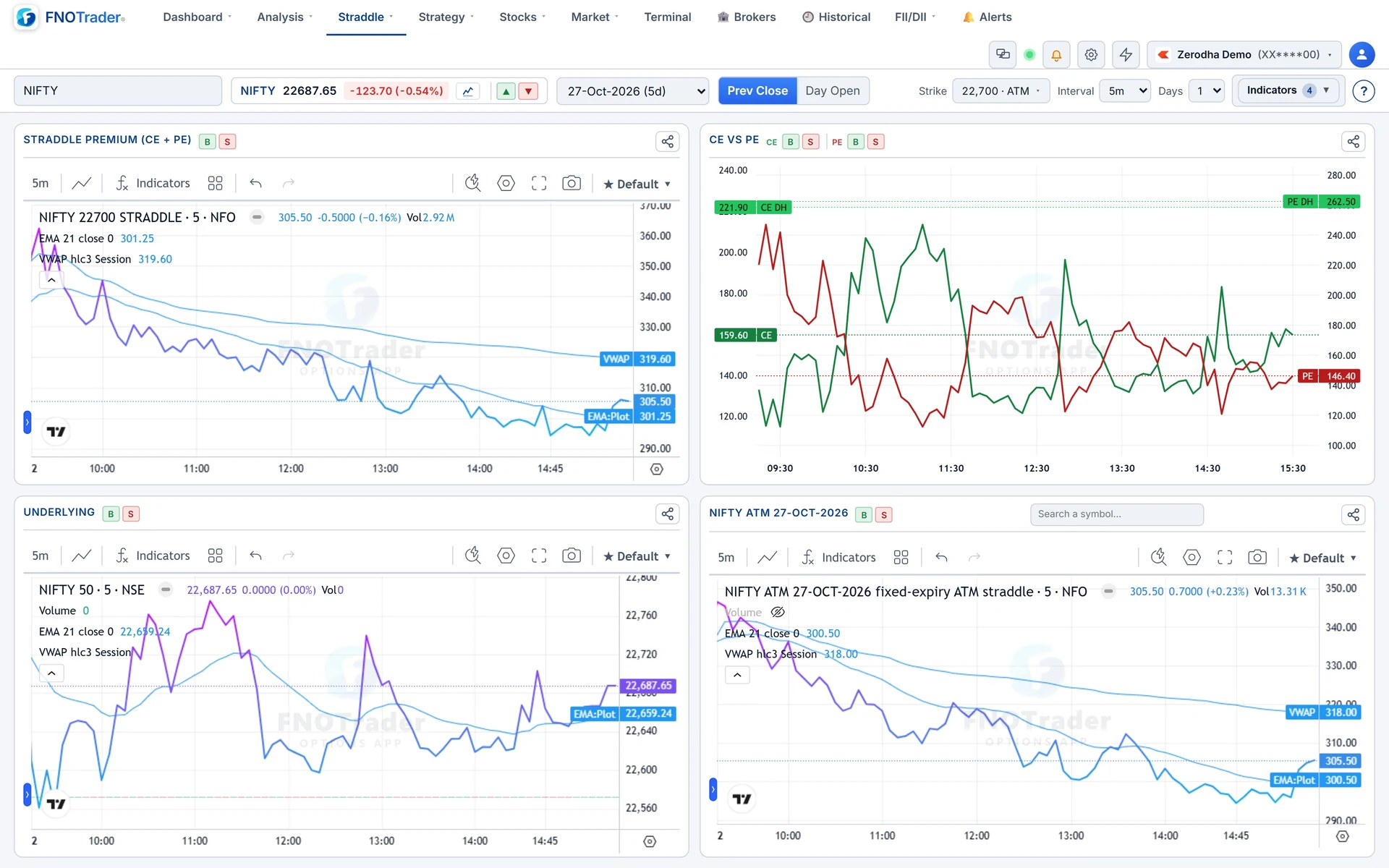Open fullscreen mode in Underlying chart
Image resolution: width=1389 pixels, height=868 pixels.
pos(539,556)
